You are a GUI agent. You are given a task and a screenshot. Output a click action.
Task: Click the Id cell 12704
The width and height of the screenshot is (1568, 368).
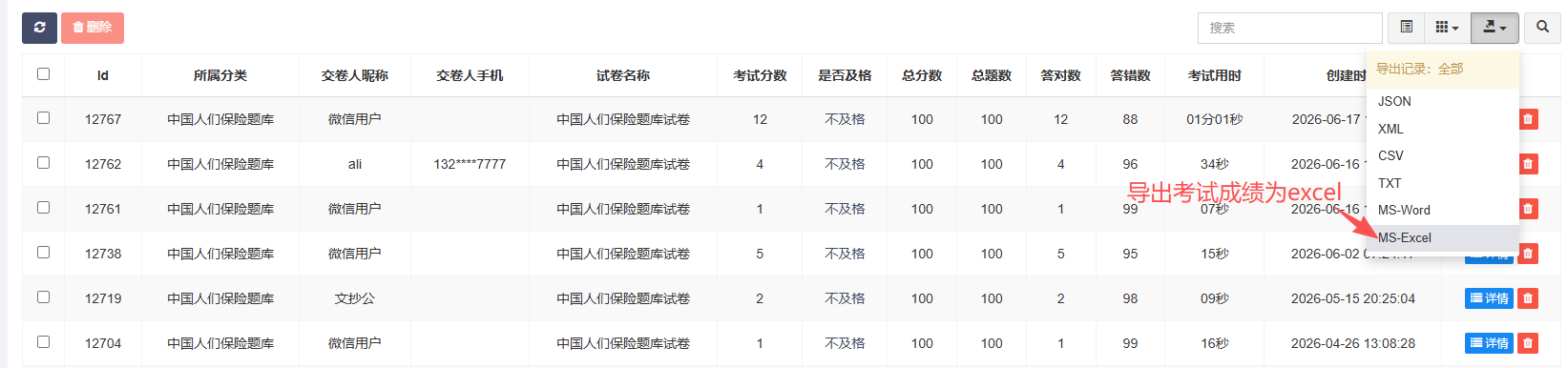click(103, 343)
